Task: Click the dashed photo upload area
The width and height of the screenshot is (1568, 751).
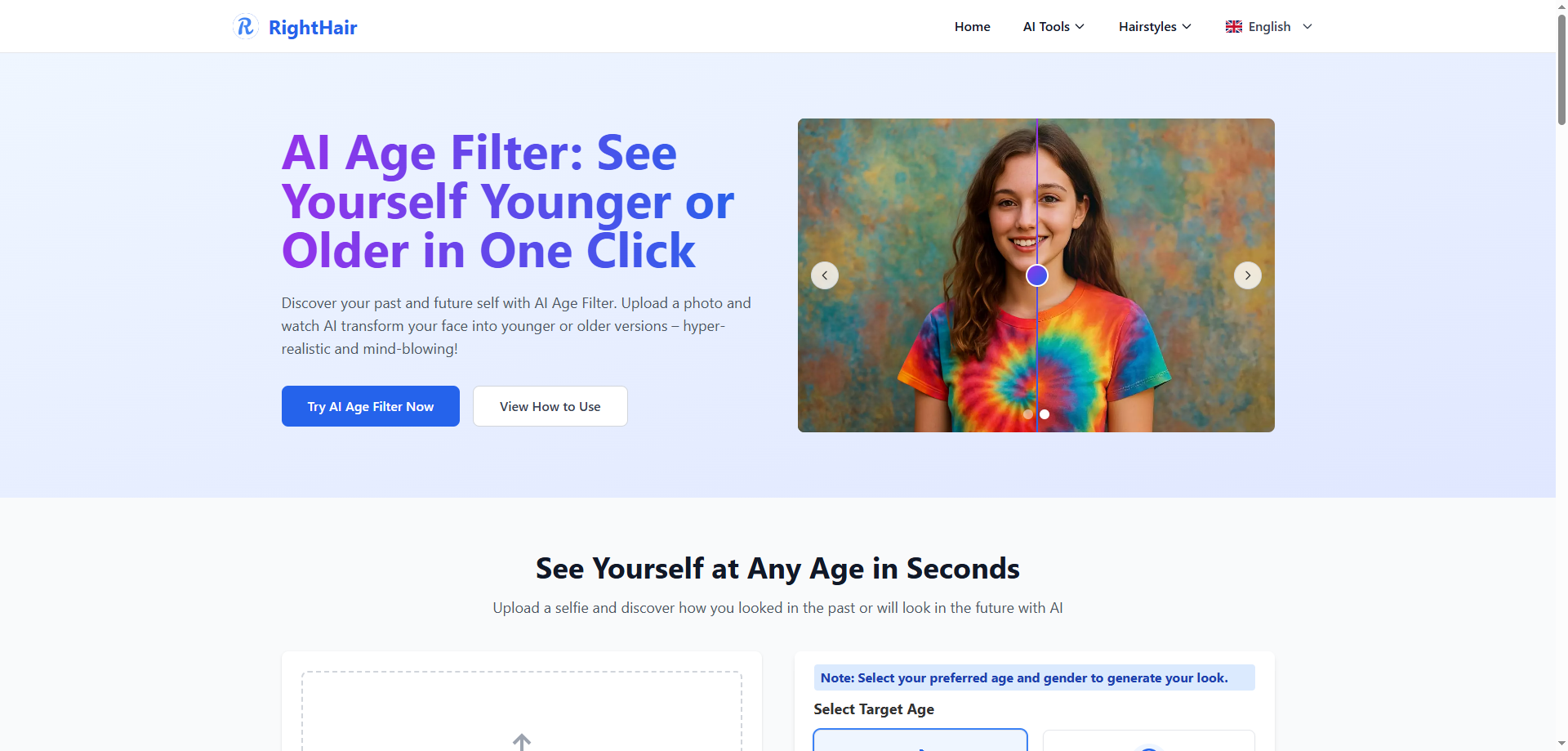Action: coord(522,711)
